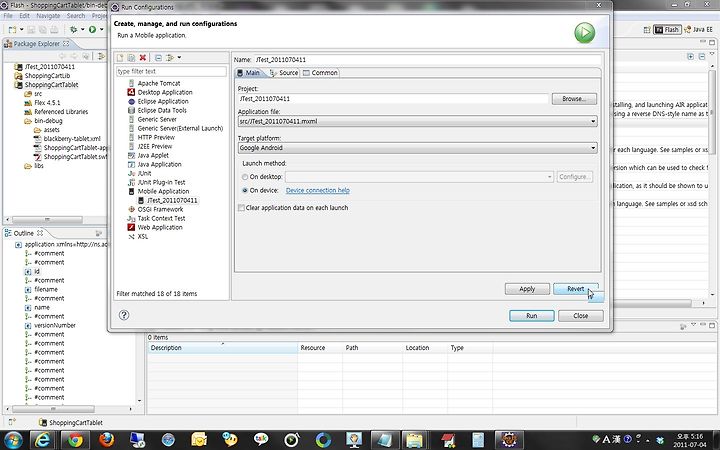Sort by Description column header
Screen dimensions: 720x450
(x=222, y=348)
